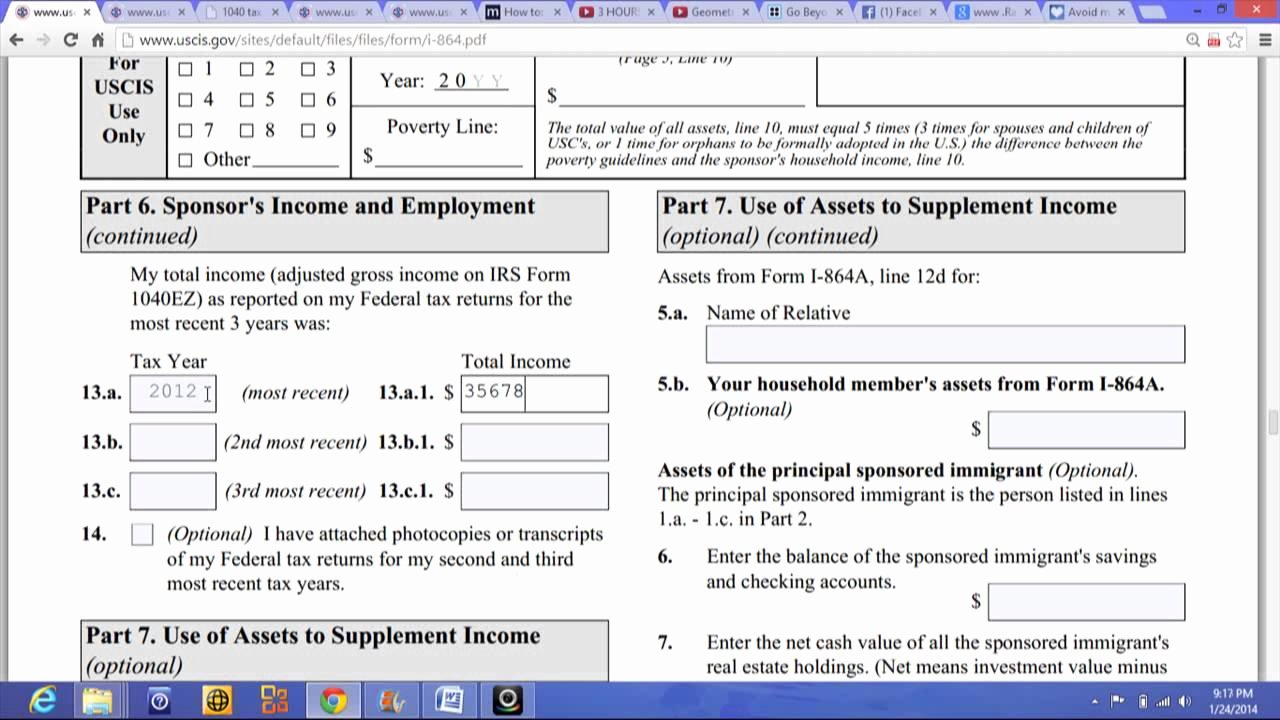
Task: Click the zoom magnifier icon in address bar
Action: coord(1193,40)
